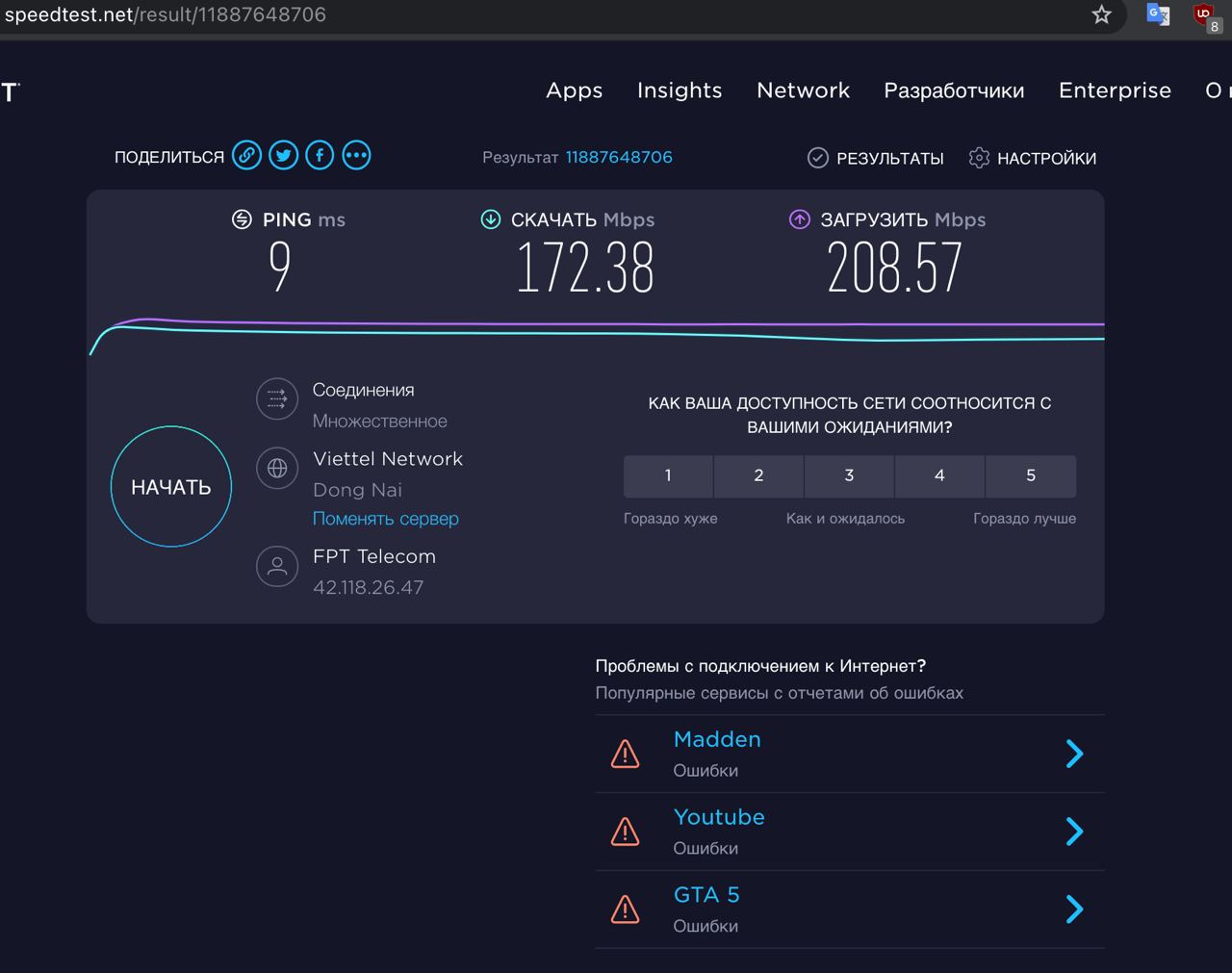Image resolution: width=1232 pixels, height=973 pixels.
Task: Open the Network menu
Action: [x=804, y=90]
